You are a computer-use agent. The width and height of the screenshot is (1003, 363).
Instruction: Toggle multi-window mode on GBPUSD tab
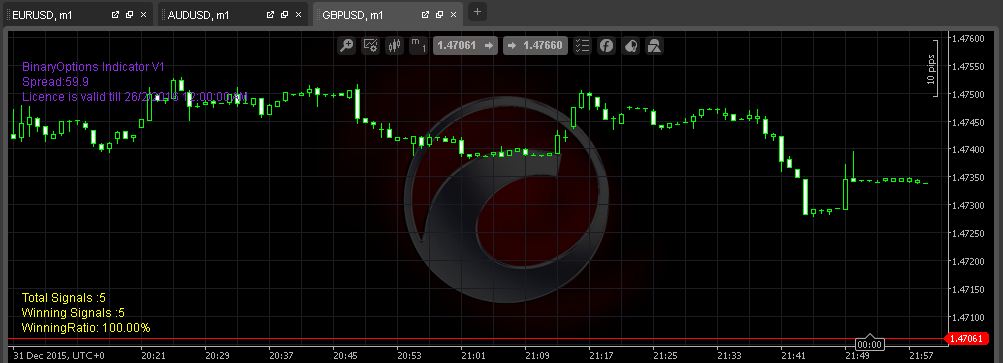click(x=439, y=15)
